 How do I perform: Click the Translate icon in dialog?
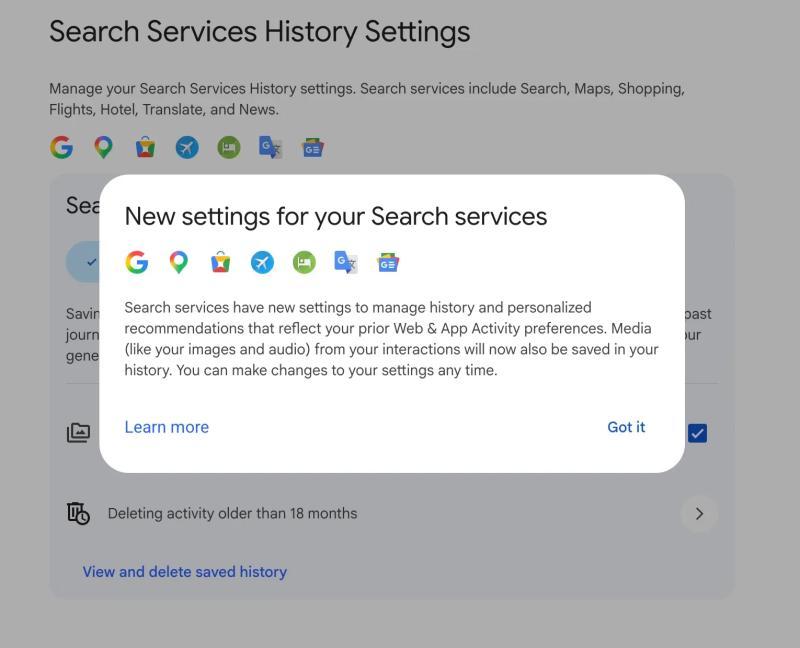click(346, 263)
